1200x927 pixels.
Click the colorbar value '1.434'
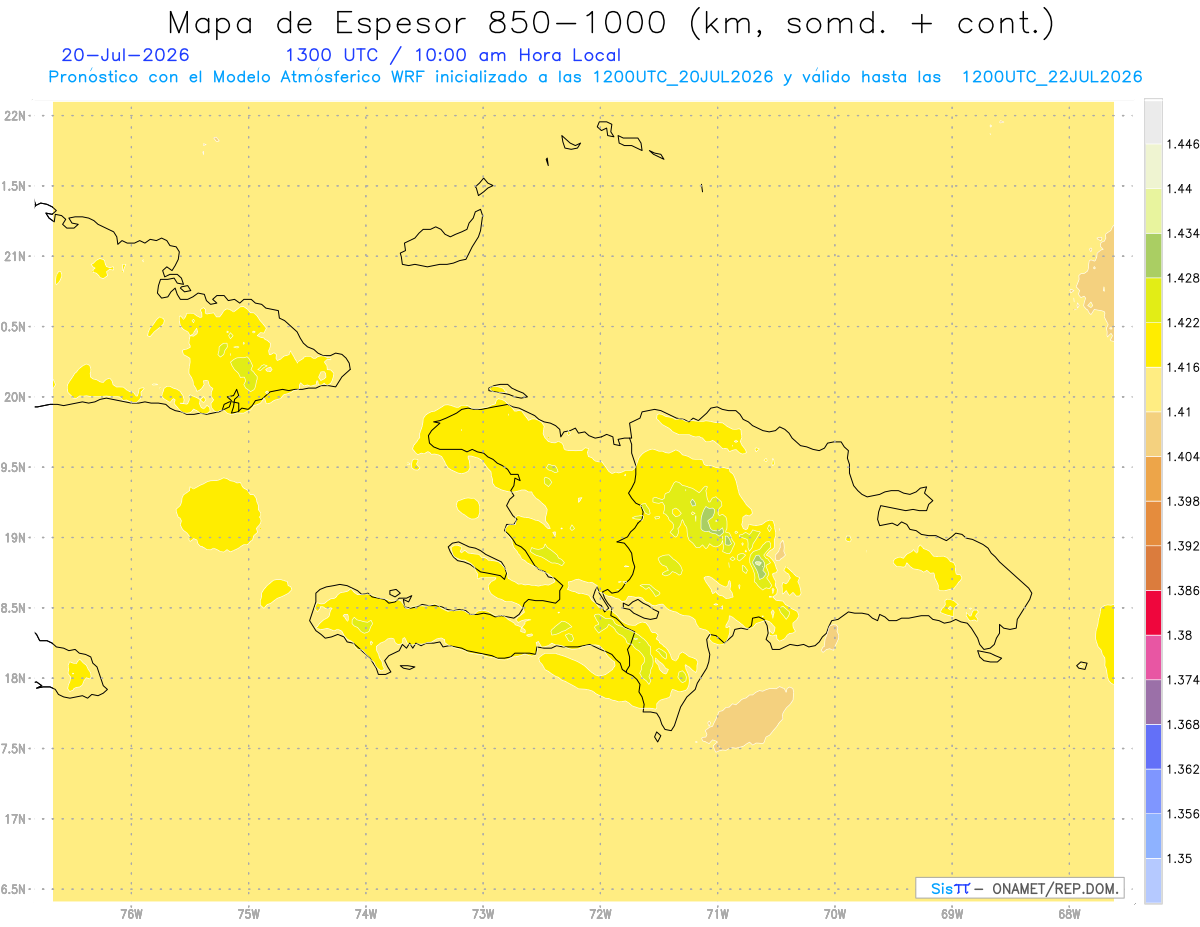(x=1183, y=233)
